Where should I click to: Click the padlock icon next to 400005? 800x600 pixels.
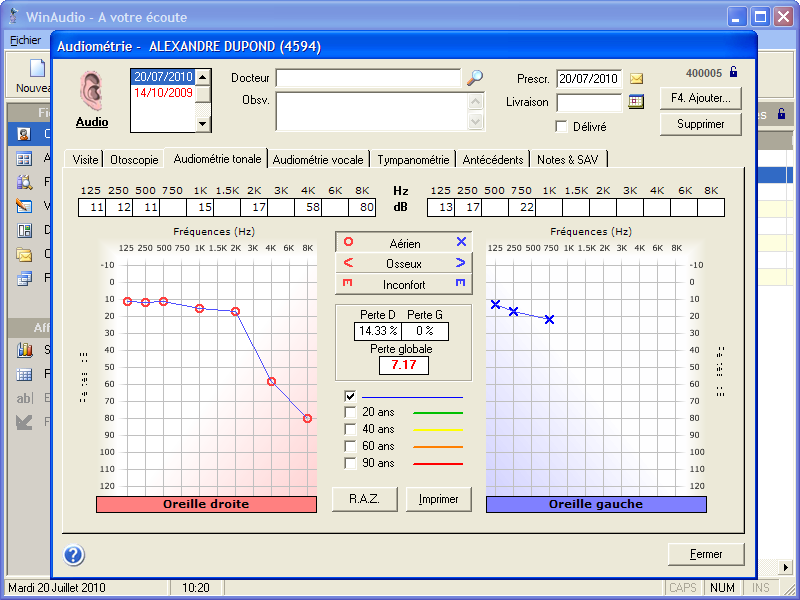coord(733,72)
